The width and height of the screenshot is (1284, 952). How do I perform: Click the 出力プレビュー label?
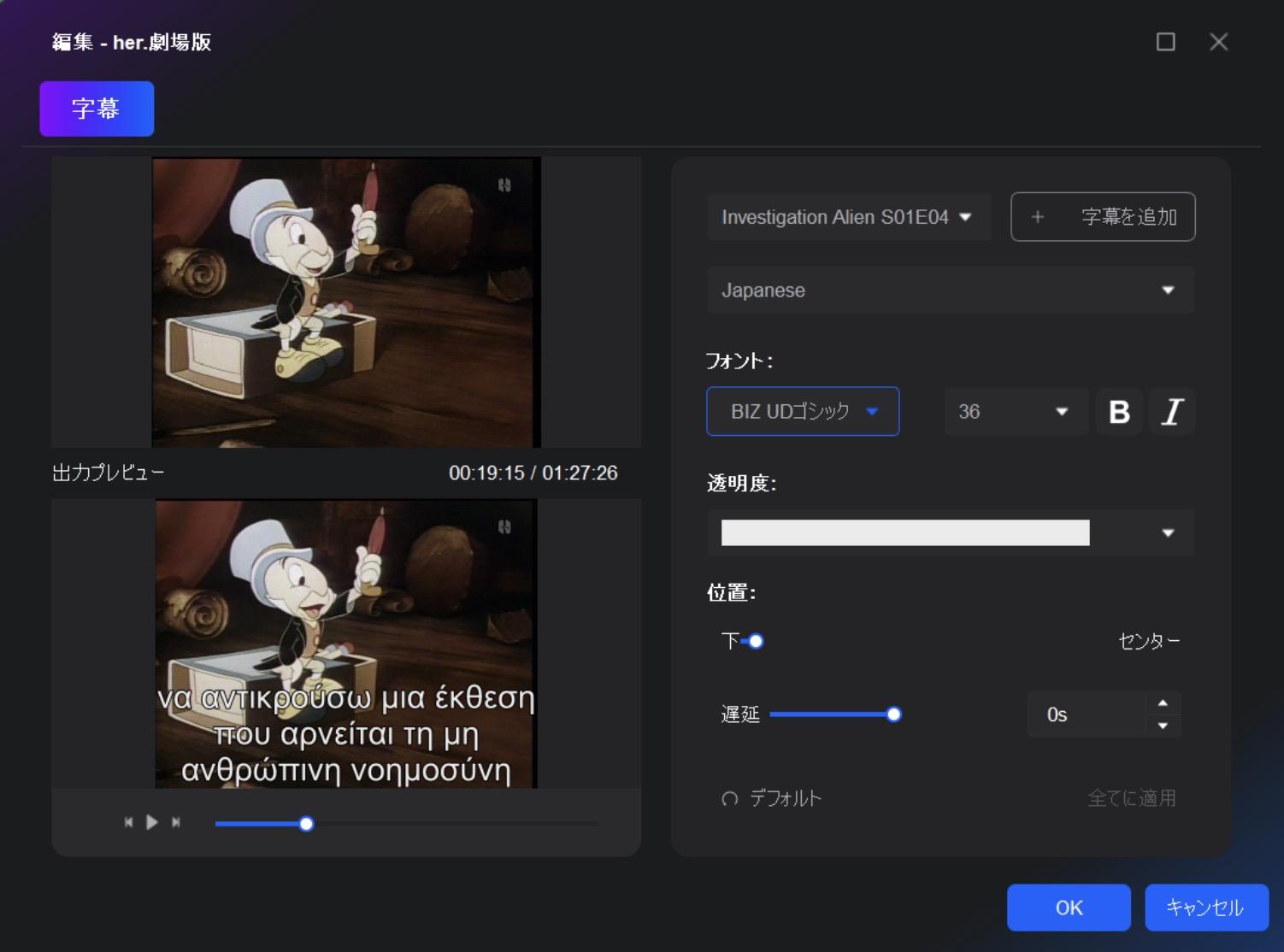coord(109,473)
